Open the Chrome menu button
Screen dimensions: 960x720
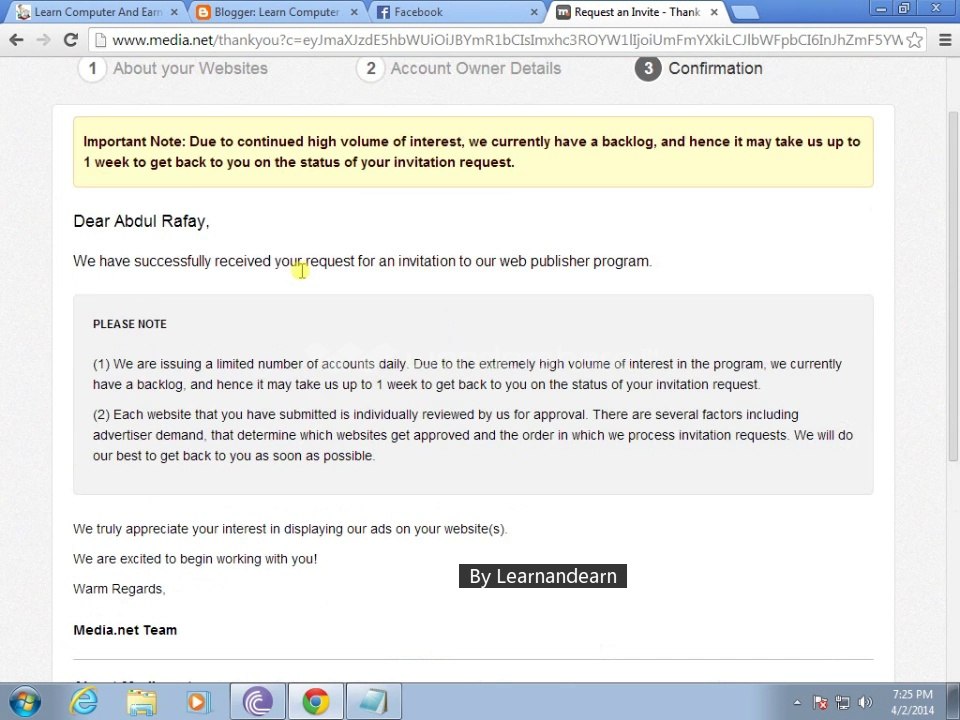pyautogui.click(x=945, y=40)
